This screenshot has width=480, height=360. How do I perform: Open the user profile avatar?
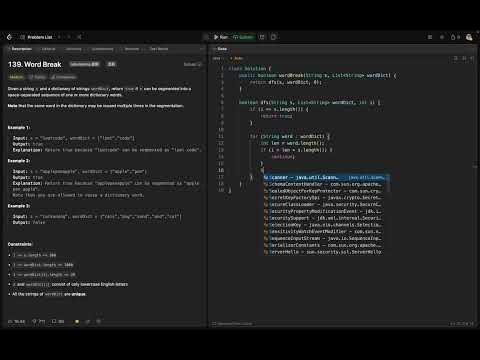(469, 37)
